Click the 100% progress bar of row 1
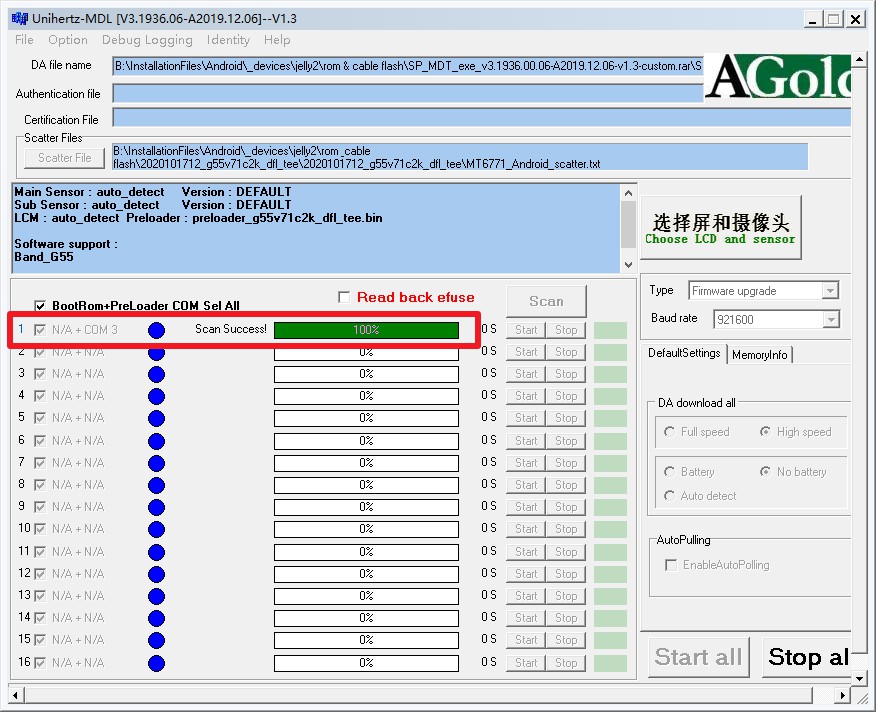Viewport: 876px width, 712px height. click(366, 330)
